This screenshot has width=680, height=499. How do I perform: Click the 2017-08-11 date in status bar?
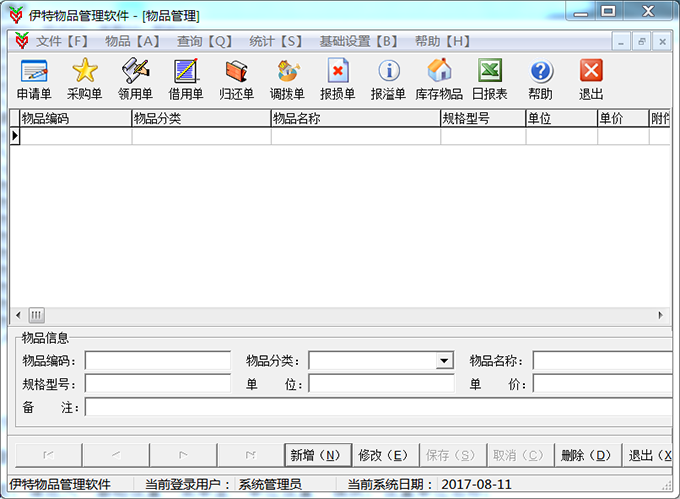click(x=476, y=484)
